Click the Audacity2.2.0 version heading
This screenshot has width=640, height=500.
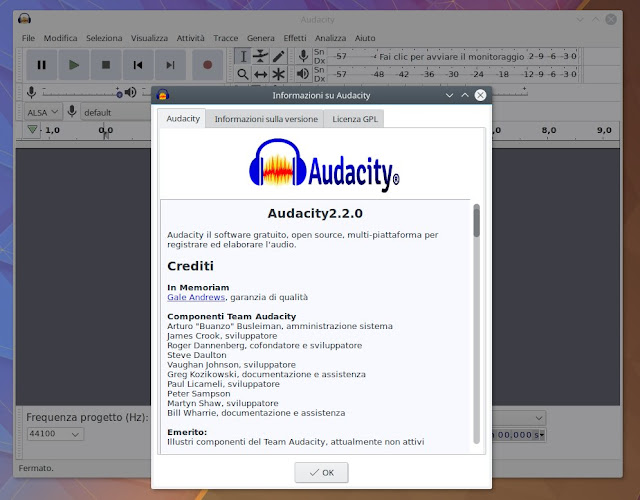315,213
